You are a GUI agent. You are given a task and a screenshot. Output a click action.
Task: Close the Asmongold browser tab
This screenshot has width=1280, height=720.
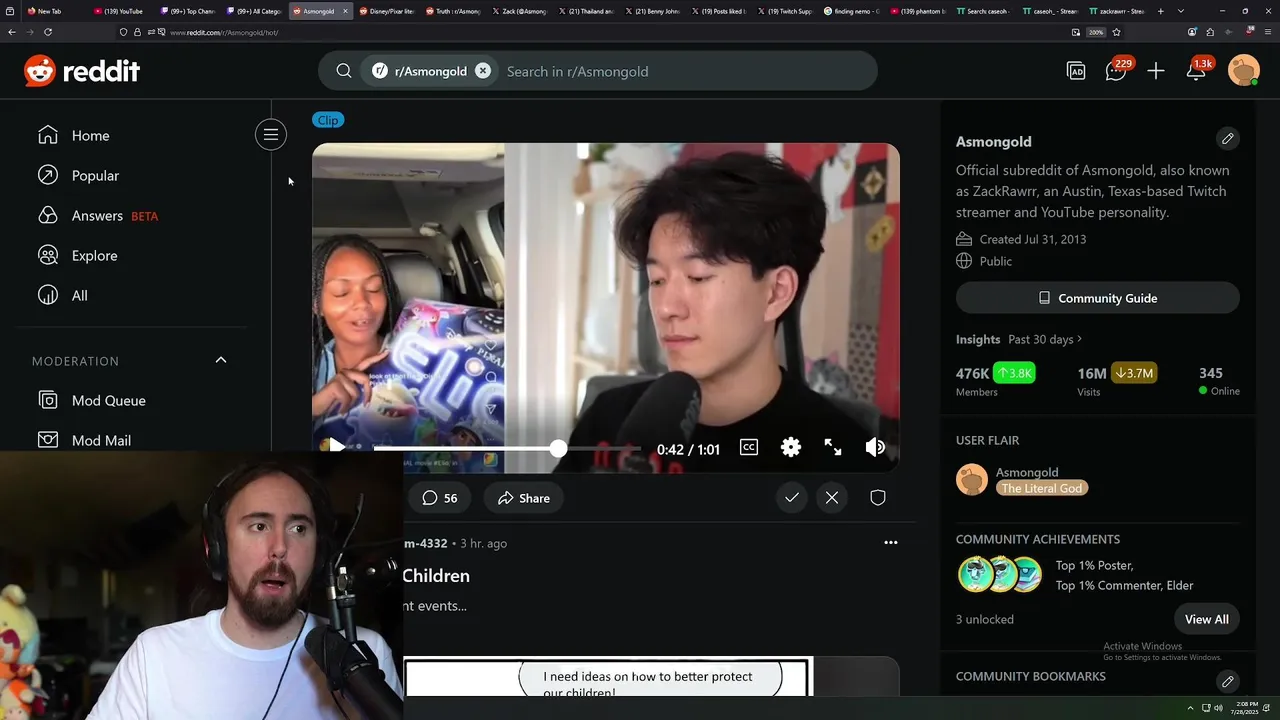[x=346, y=11]
